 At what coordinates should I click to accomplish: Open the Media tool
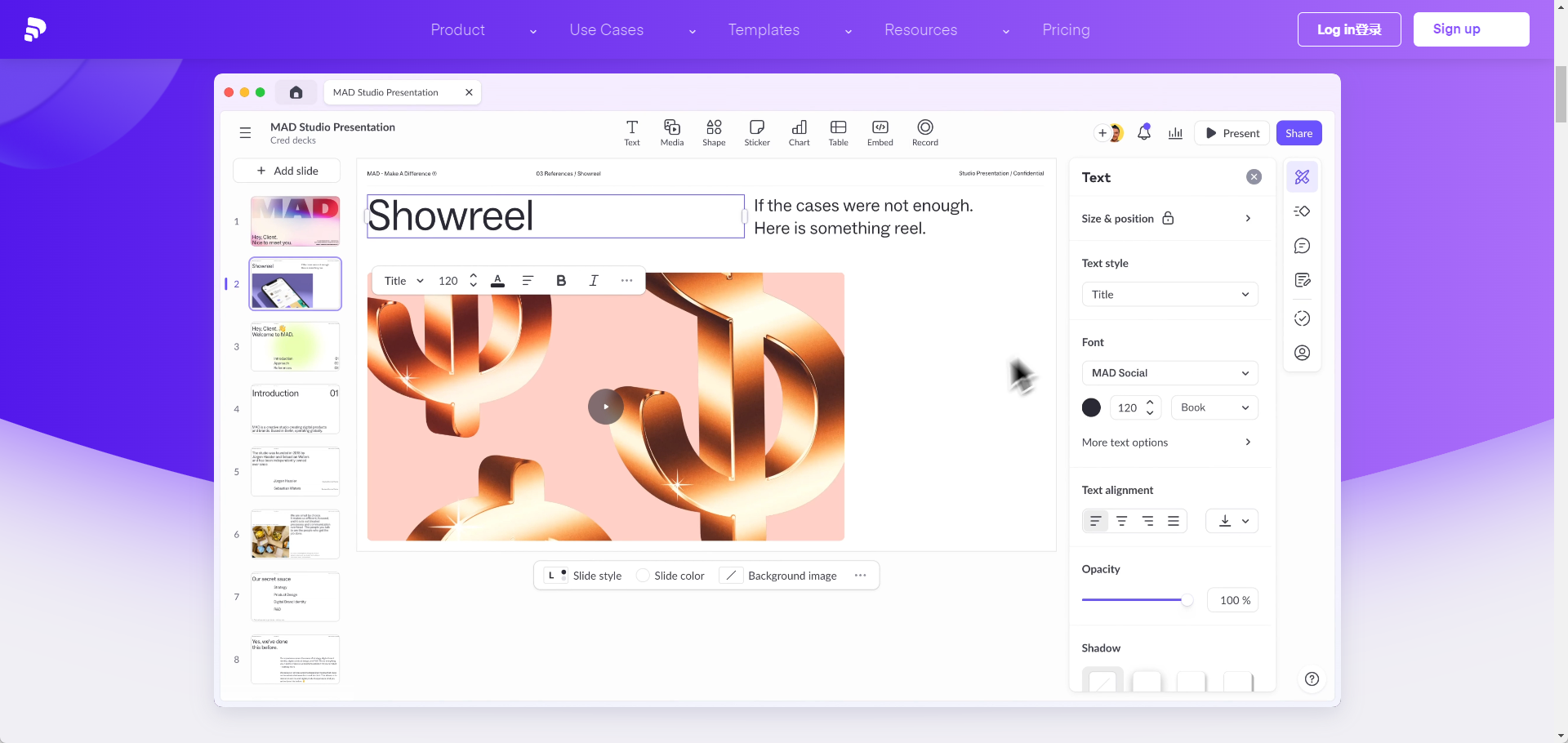[672, 132]
